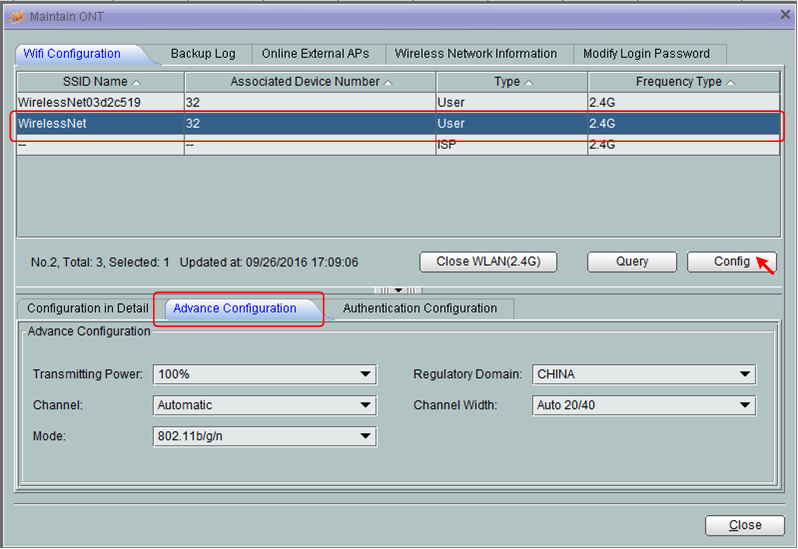Switch to the Backup Log tab
The image size is (798, 549).
[203, 54]
